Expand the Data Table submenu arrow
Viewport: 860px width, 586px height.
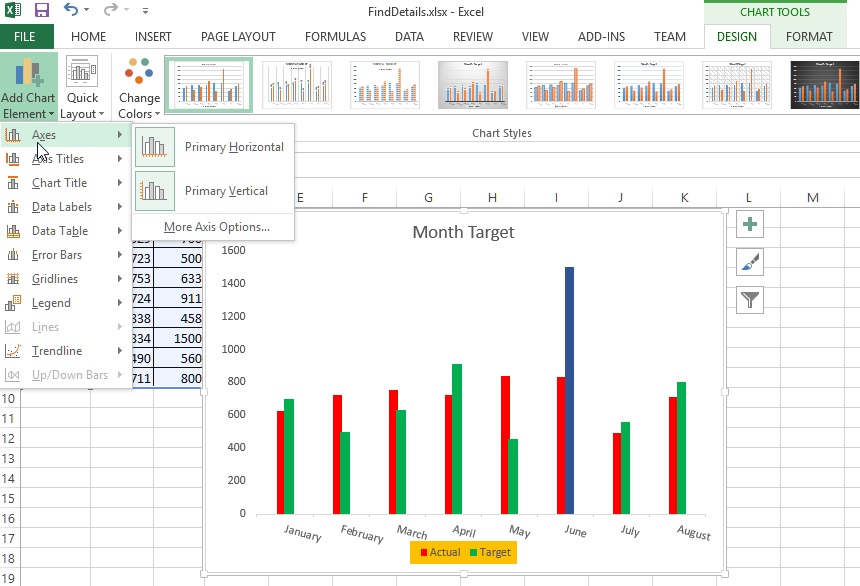[x=120, y=231]
